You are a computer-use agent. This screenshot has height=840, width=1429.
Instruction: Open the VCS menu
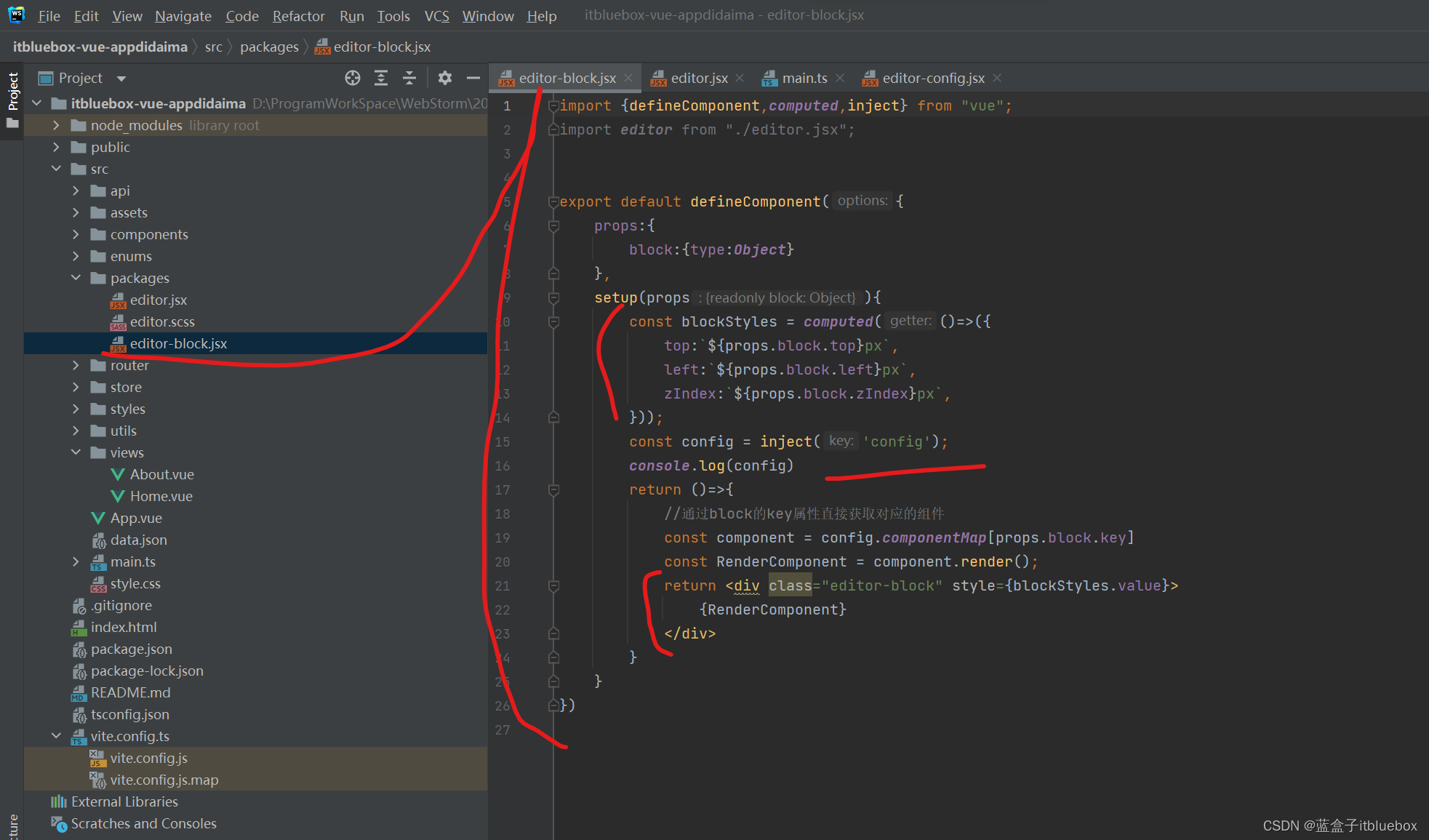point(437,15)
